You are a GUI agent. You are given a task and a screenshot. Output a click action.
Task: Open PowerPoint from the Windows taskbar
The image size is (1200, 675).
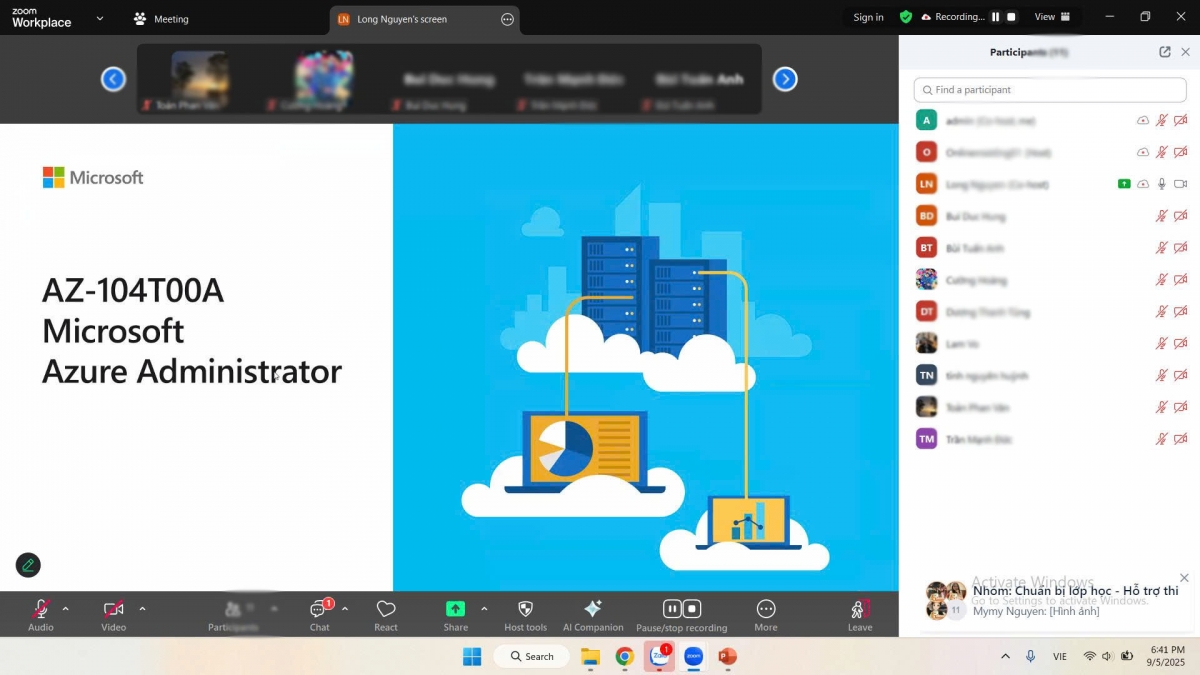click(x=727, y=657)
